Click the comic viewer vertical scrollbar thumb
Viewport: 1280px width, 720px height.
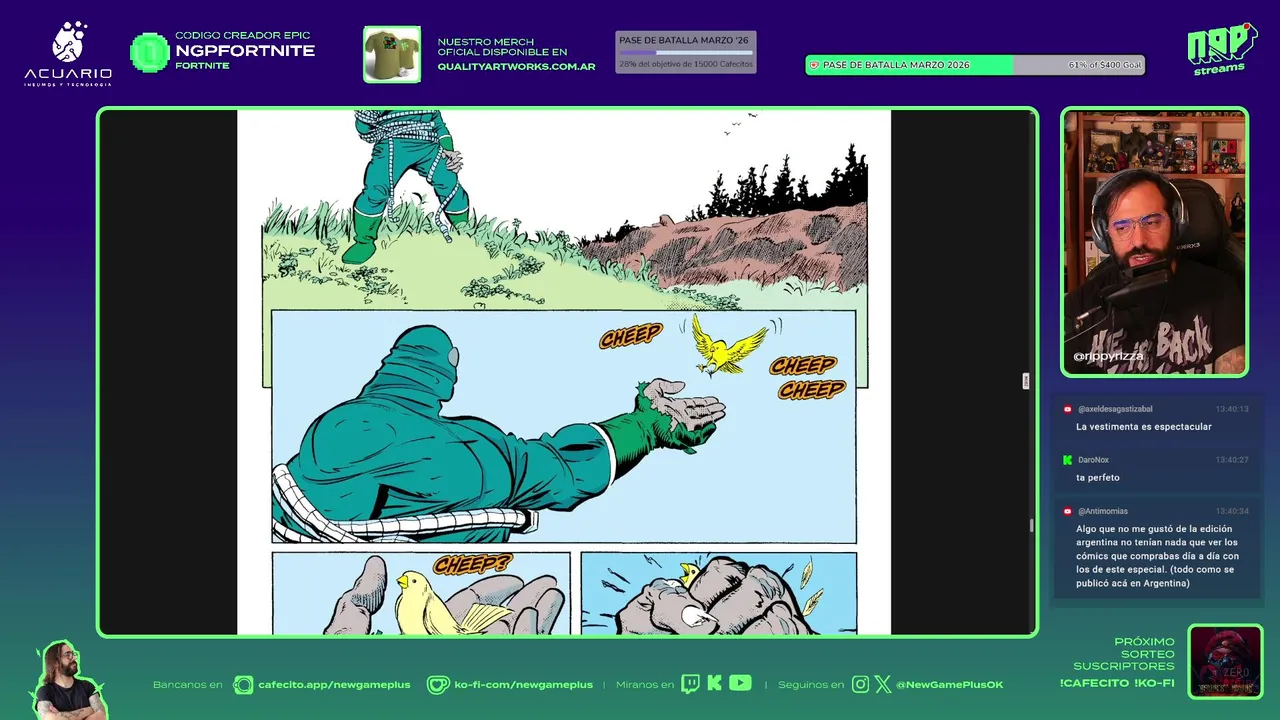click(1031, 526)
